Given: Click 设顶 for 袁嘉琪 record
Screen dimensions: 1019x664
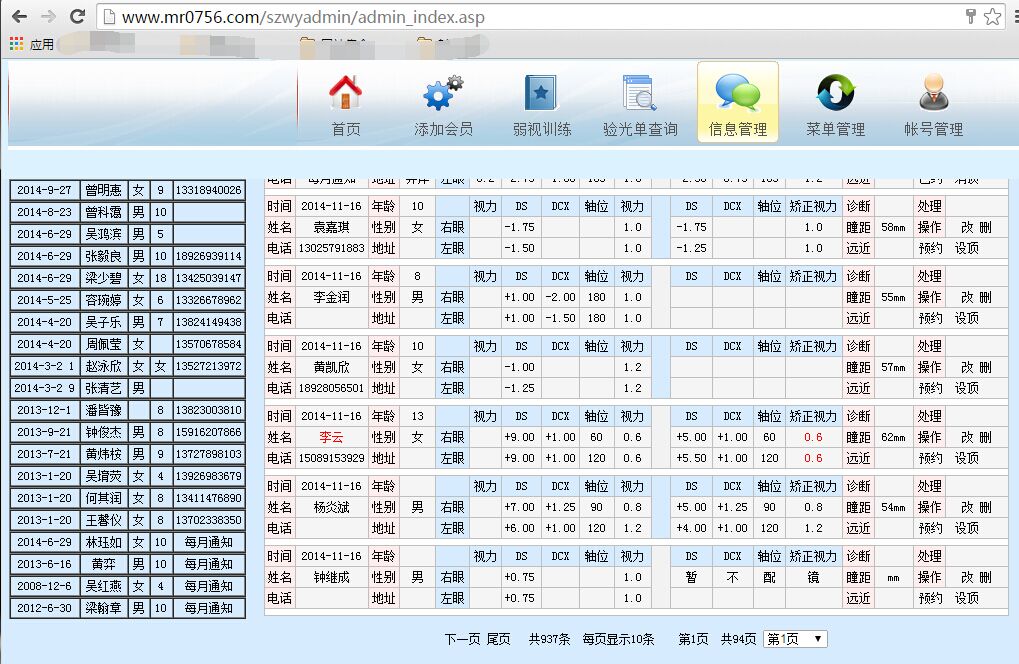Looking at the screenshot, I should tap(966, 248).
